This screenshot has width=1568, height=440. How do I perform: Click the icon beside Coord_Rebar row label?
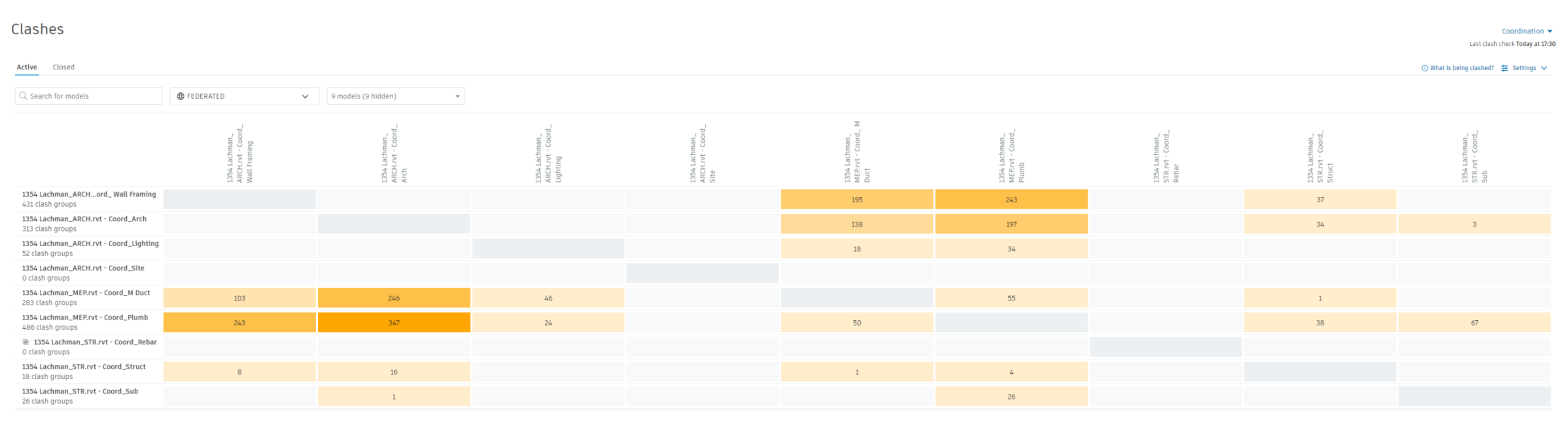click(x=26, y=342)
